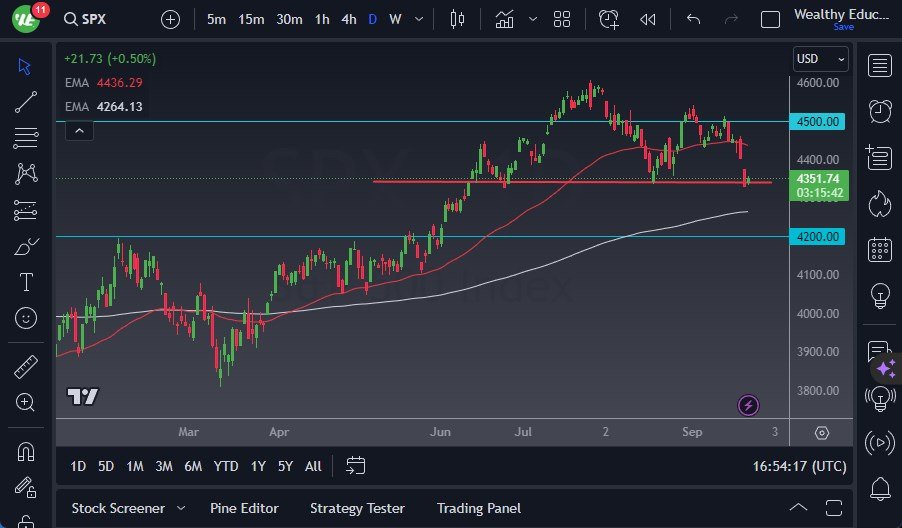The width and height of the screenshot is (902, 528).
Task: Select the text annotation tool
Action: pyautogui.click(x=26, y=282)
